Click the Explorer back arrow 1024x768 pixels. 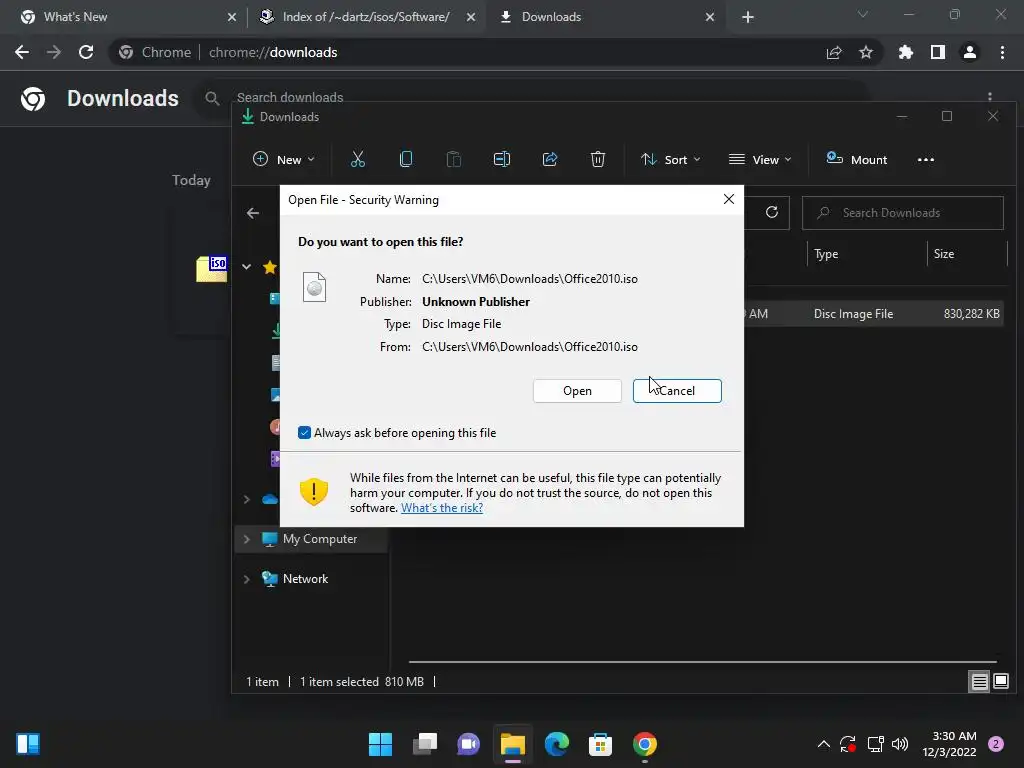[x=253, y=213]
